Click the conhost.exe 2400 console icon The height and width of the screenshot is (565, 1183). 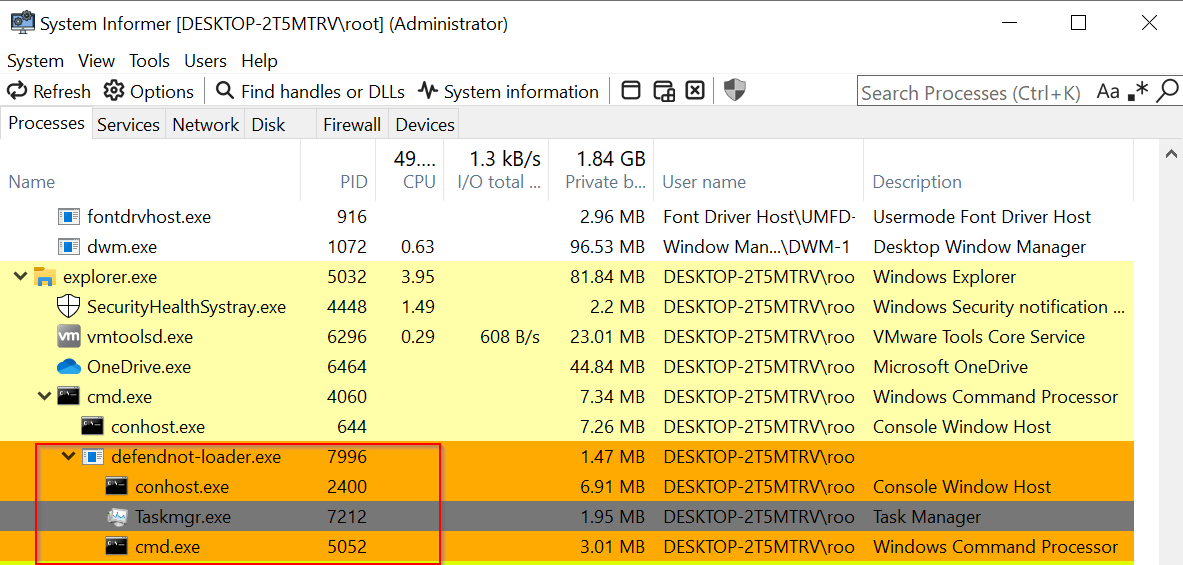(x=117, y=487)
